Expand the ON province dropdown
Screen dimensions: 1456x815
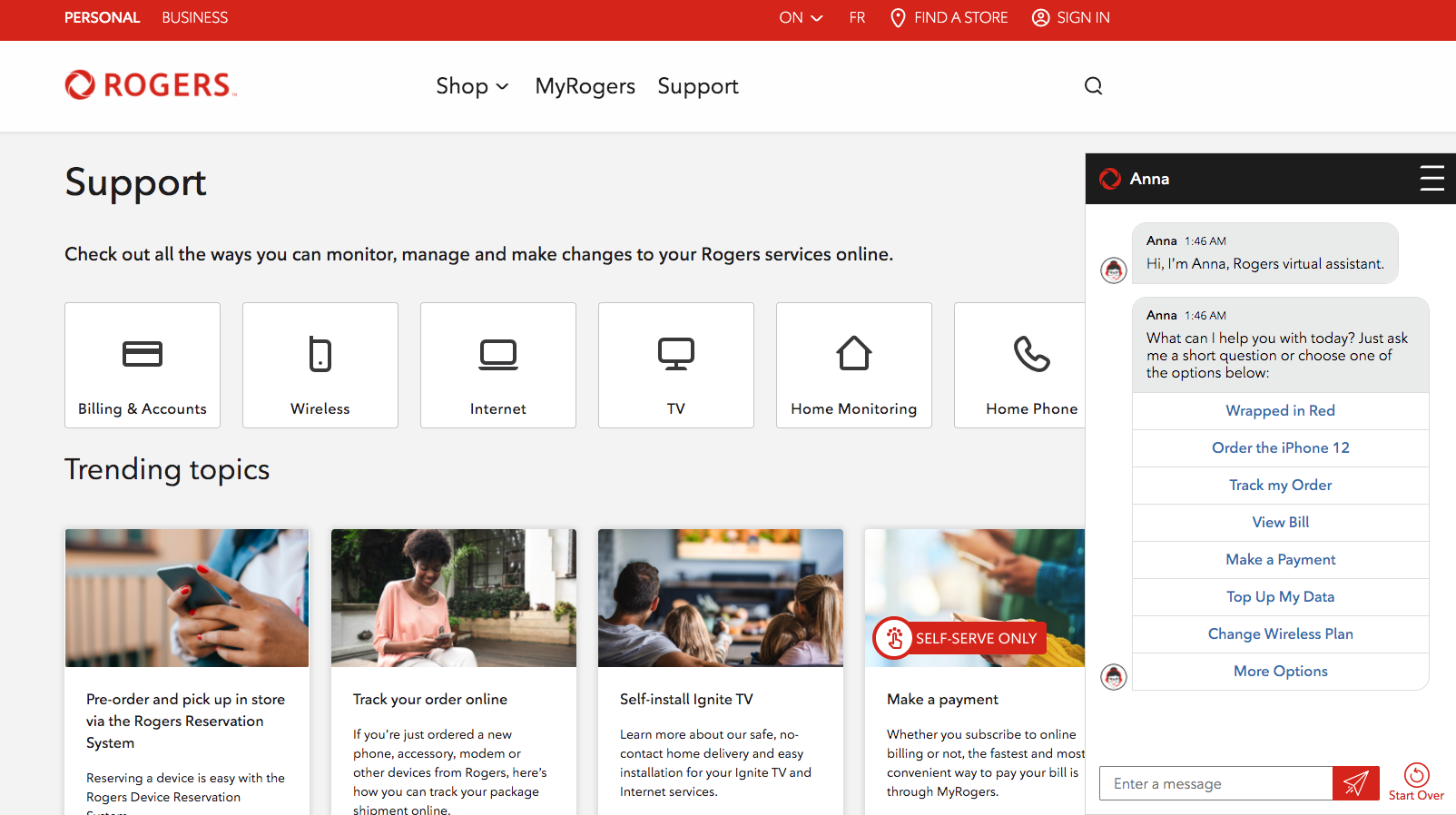[x=801, y=18]
